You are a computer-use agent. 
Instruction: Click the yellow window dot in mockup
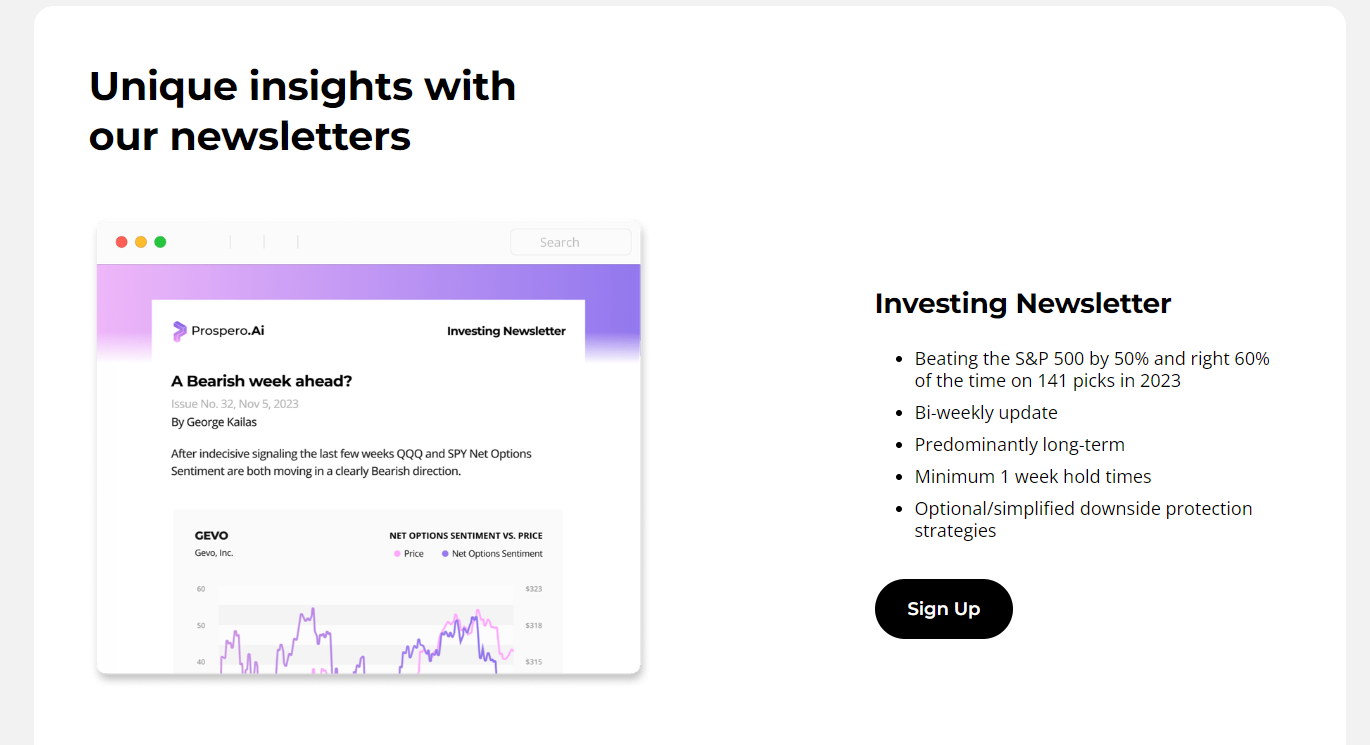coord(141,242)
